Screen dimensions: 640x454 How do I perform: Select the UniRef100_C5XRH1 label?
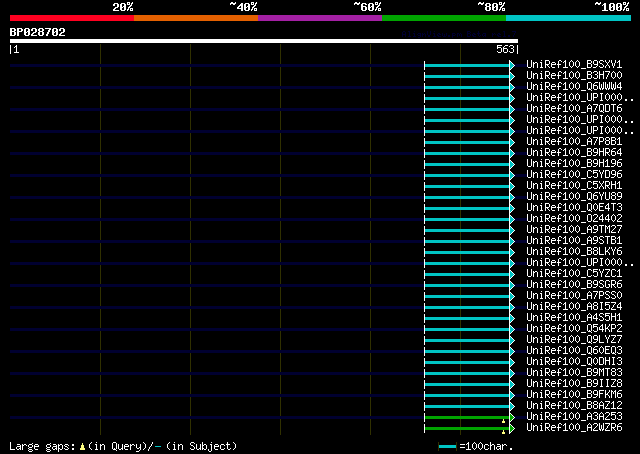574,186
